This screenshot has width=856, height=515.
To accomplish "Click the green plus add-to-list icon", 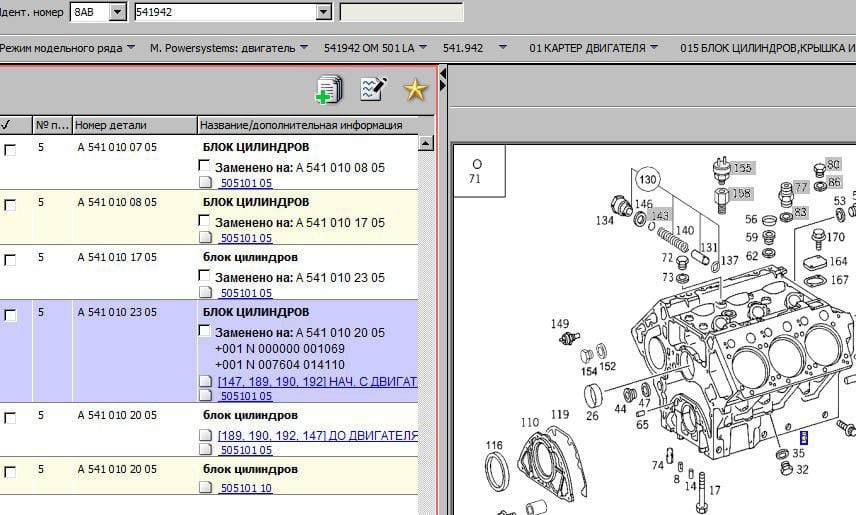I will [x=328, y=90].
